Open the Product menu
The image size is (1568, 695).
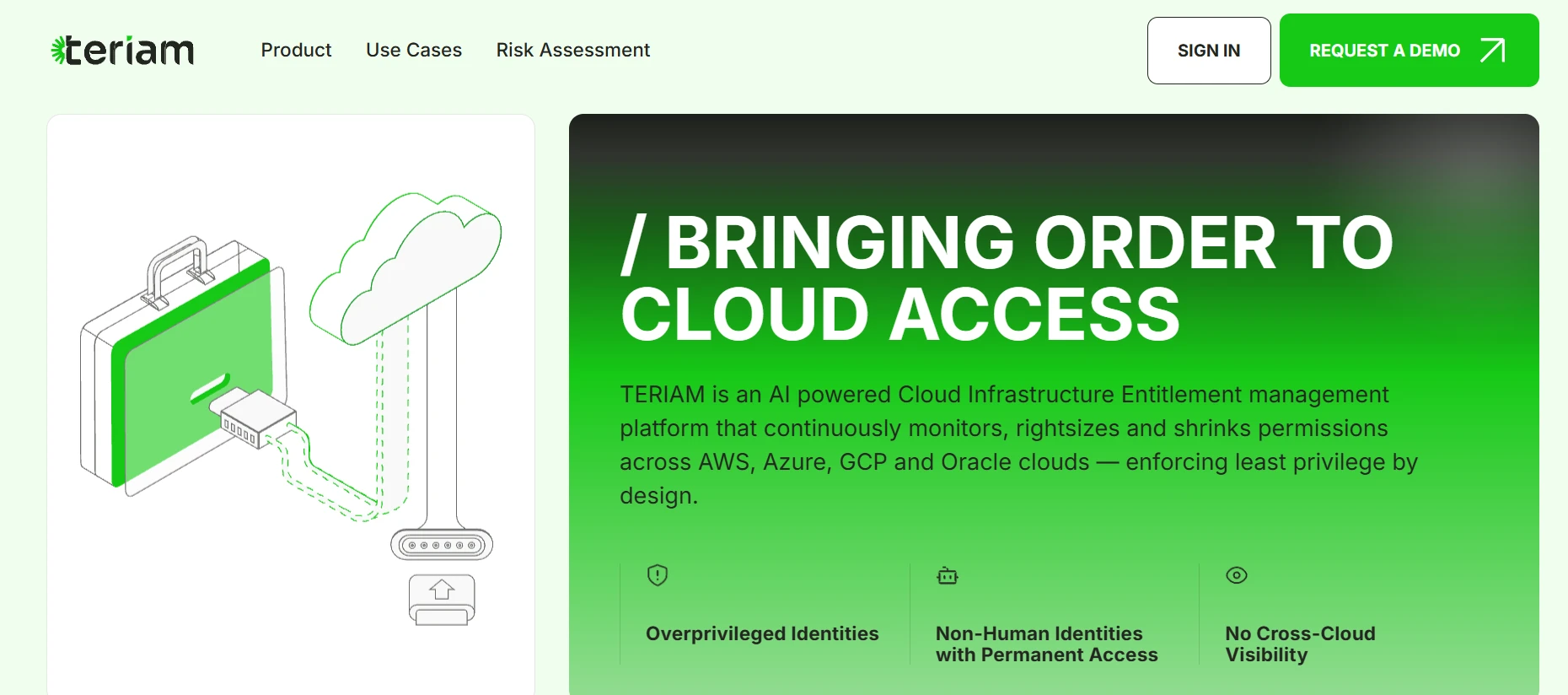(296, 51)
